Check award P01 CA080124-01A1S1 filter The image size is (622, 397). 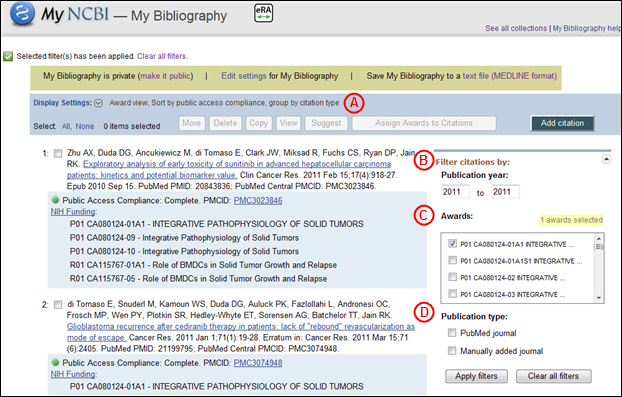pyautogui.click(x=452, y=260)
